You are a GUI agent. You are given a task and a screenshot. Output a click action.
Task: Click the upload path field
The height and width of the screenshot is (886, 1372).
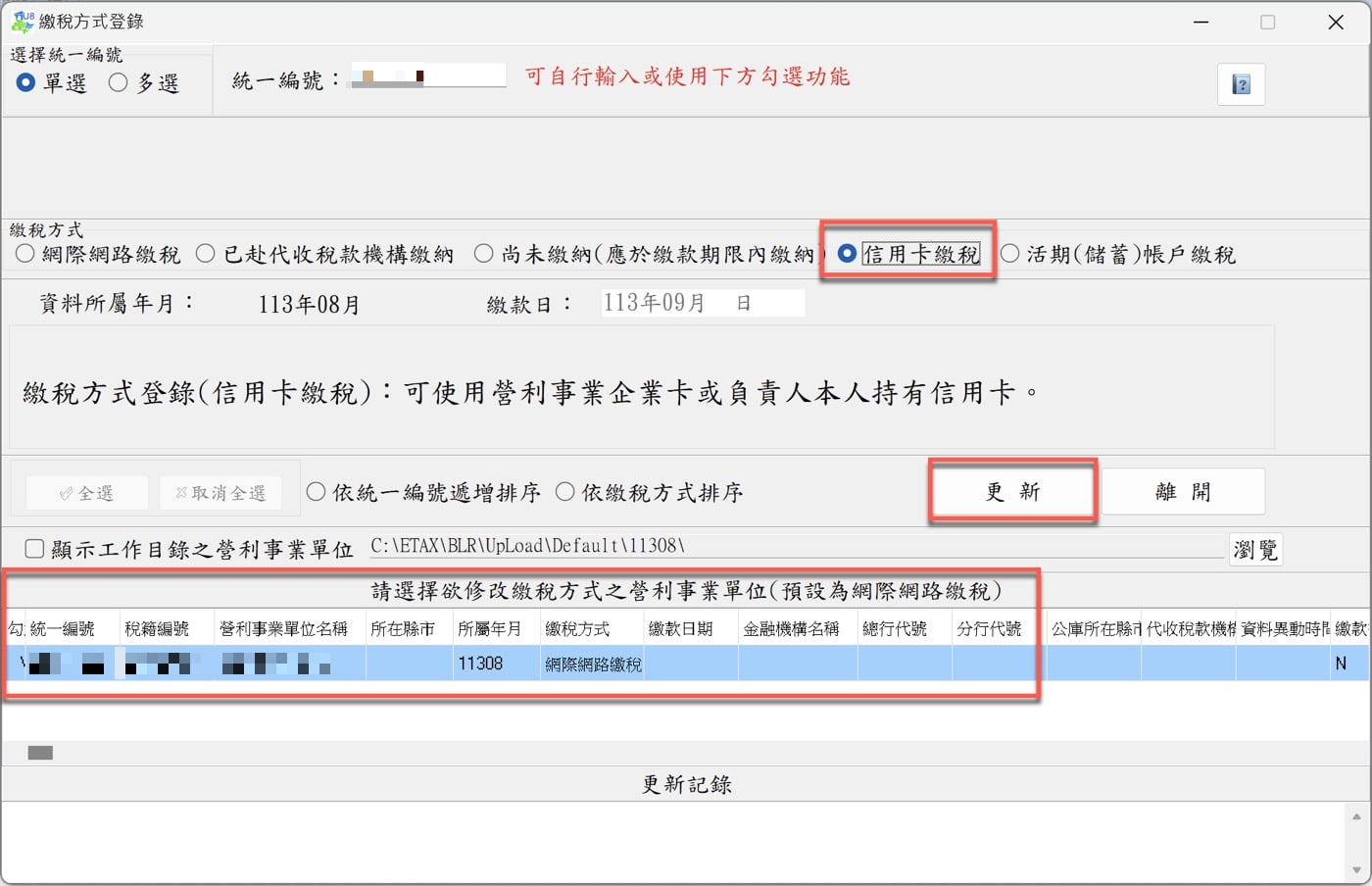click(x=797, y=546)
